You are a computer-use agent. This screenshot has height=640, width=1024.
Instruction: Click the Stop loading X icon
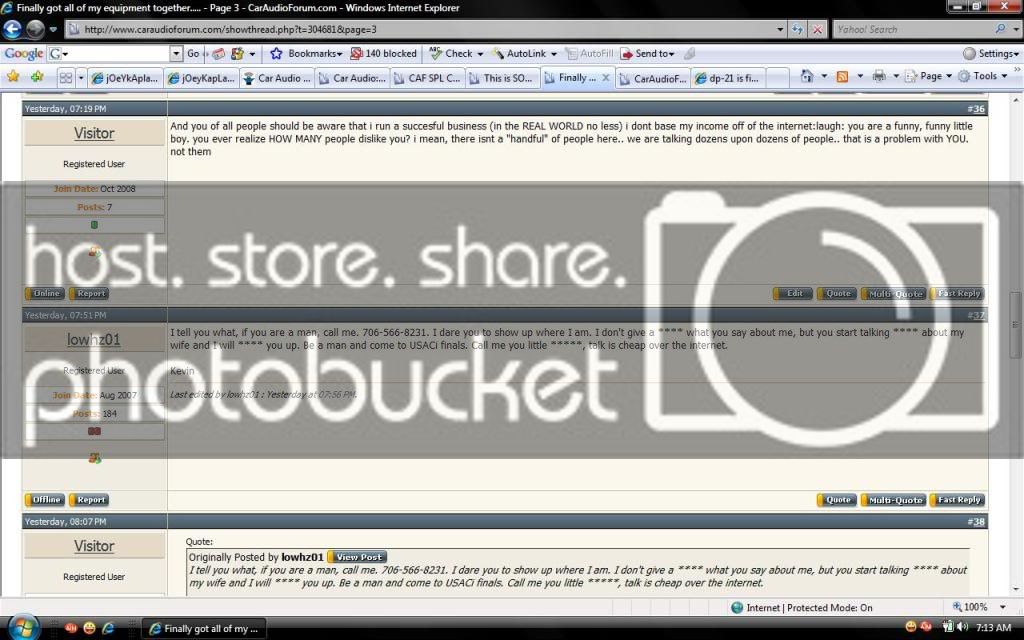[x=817, y=29]
